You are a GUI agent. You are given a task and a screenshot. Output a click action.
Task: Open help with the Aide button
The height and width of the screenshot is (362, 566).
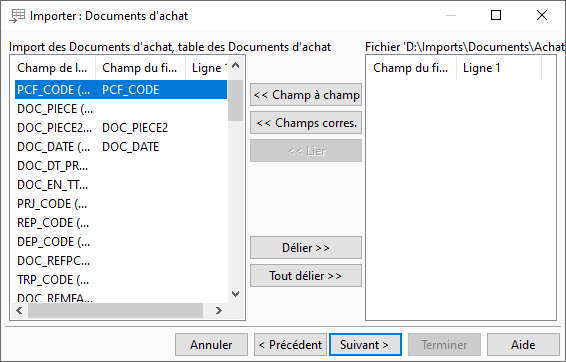point(523,345)
